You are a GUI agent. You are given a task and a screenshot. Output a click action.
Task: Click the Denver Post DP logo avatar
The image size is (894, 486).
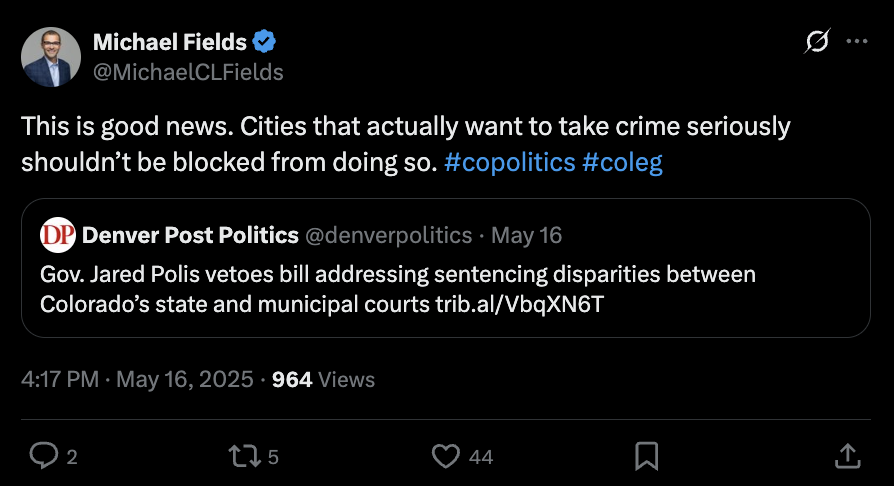pyautogui.click(x=57, y=235)
